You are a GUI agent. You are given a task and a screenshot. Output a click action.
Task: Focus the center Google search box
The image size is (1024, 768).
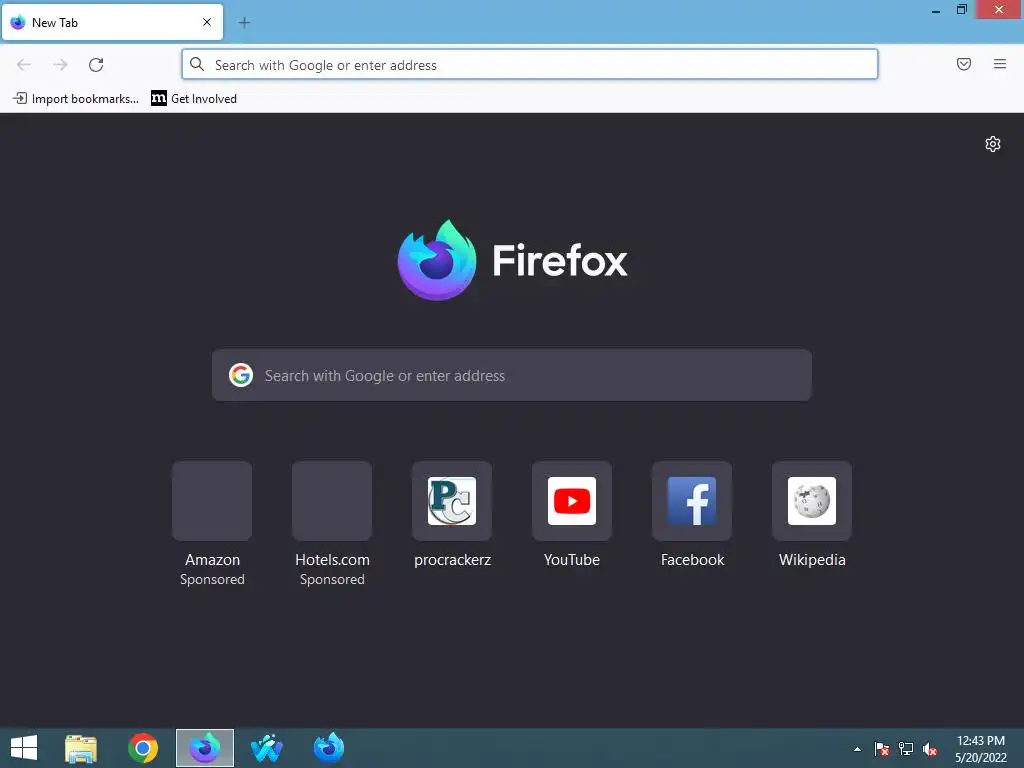tap(511, 376)
